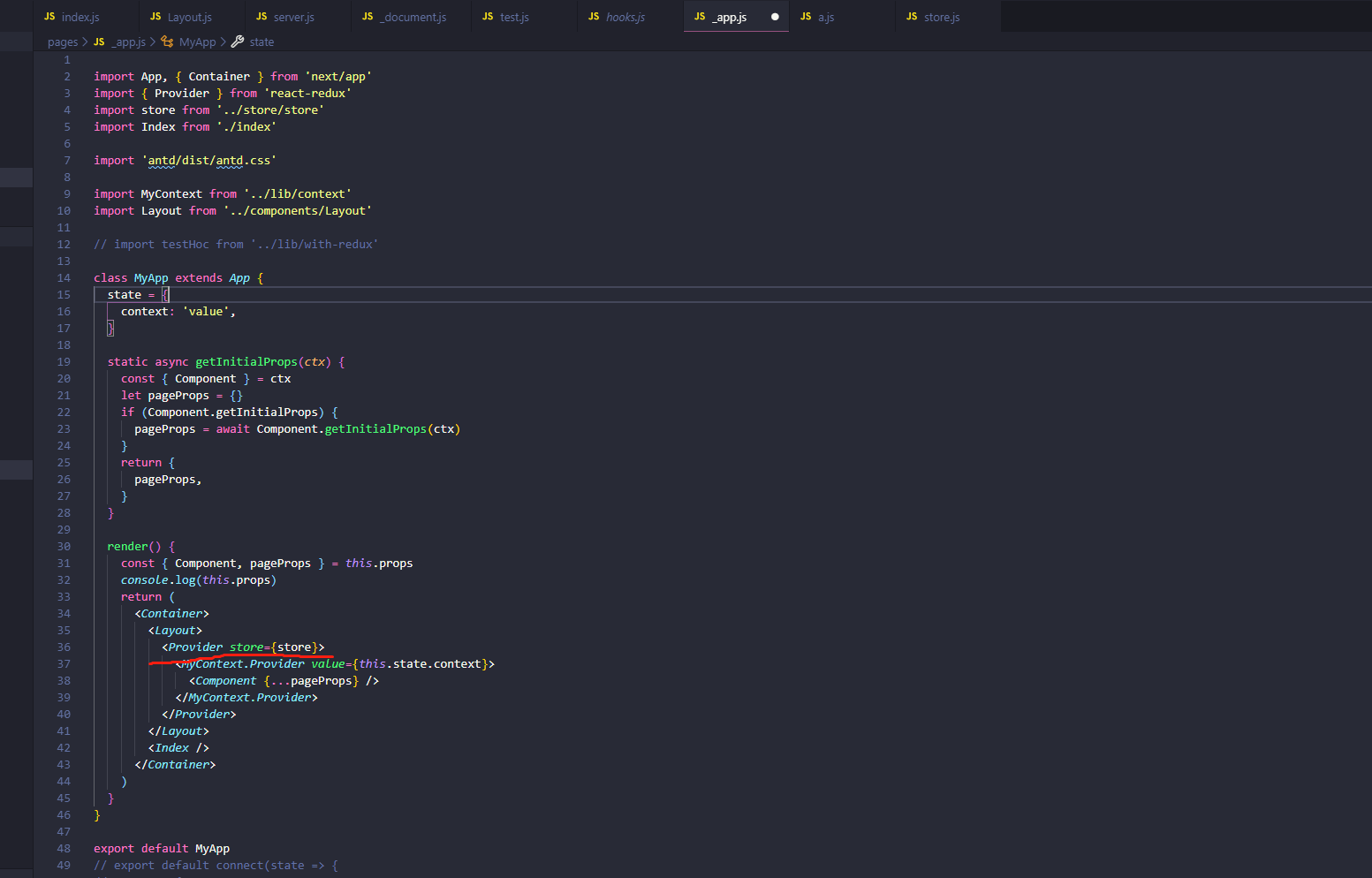Click 'store={store}' attribute on Provider
This screenshot has width=1372, height=878.
pyautogui.click(x=274, y=647)
